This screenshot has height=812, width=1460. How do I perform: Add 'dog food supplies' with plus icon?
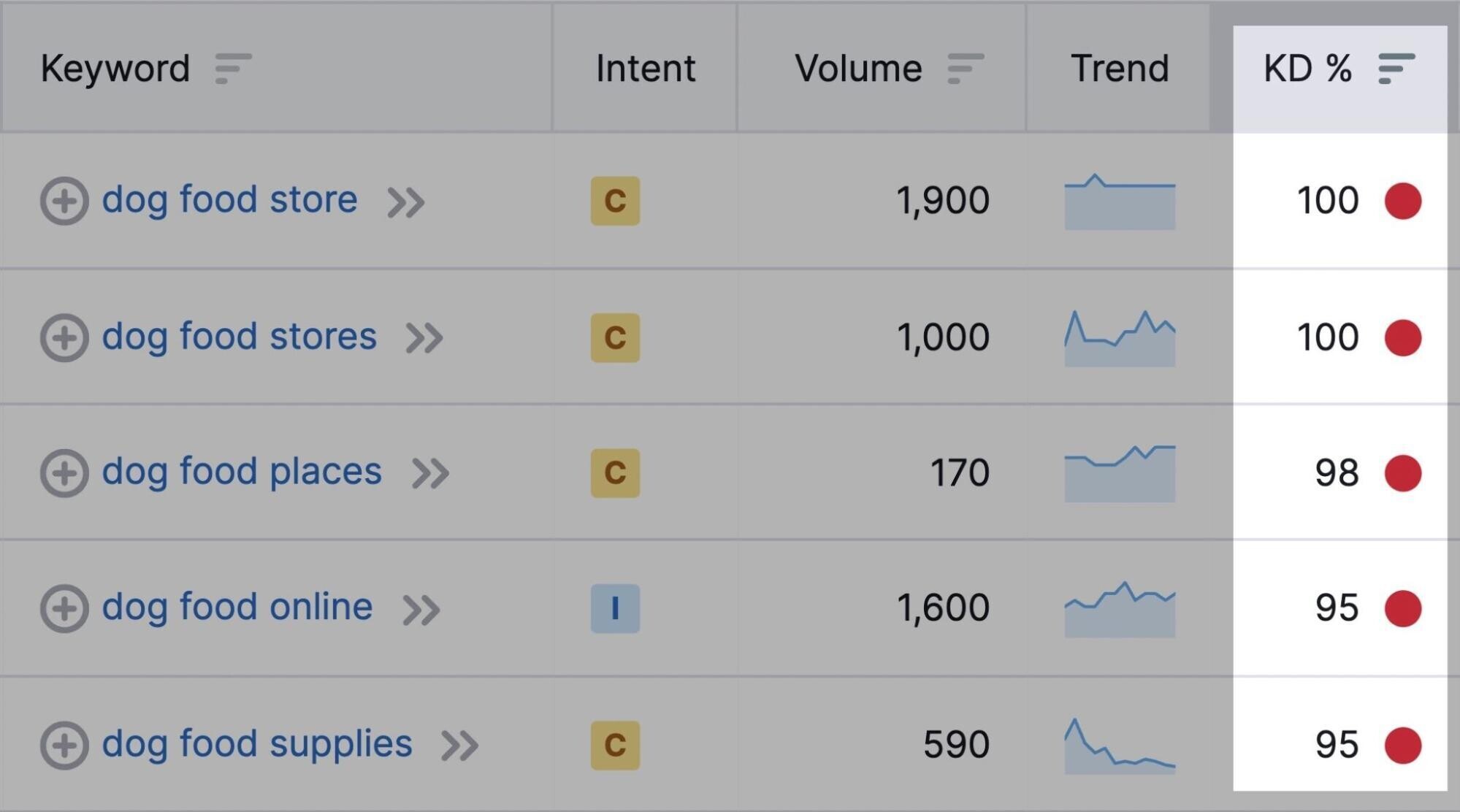click(64, 745)
